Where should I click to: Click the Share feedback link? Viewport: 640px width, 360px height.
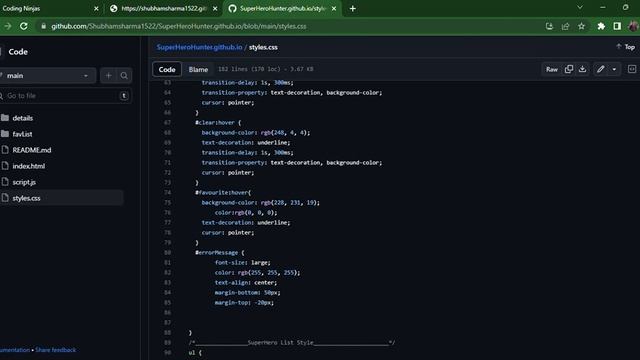coord(56,350)
